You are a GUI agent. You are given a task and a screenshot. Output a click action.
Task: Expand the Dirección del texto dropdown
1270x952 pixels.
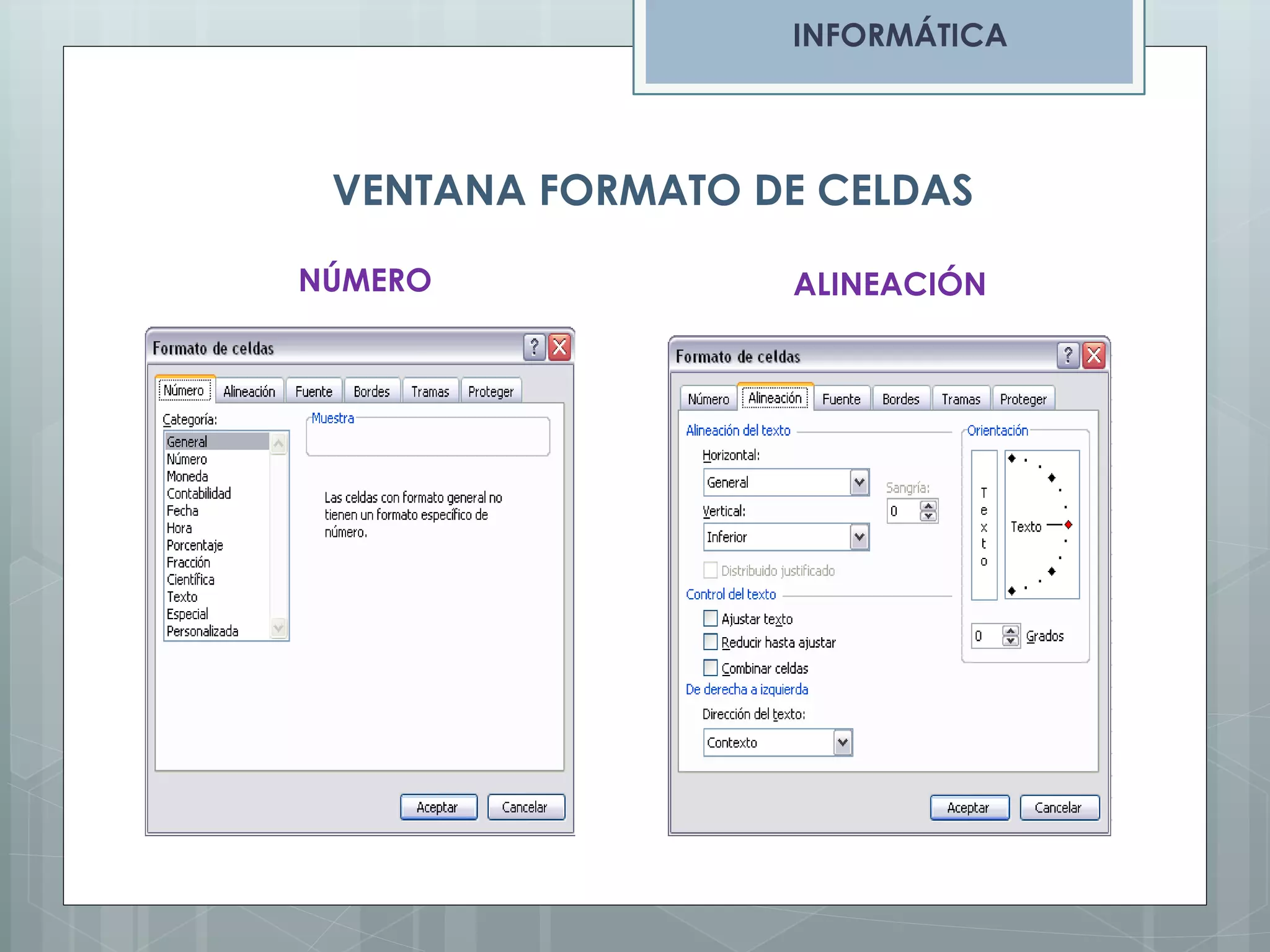tap(842, 743)
